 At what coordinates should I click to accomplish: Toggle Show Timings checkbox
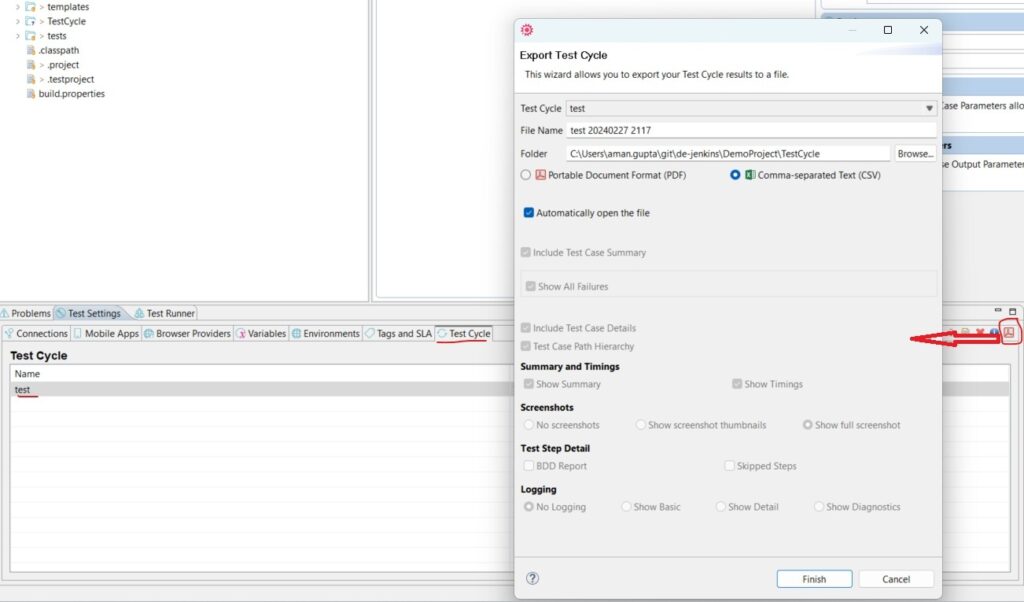pos(737,384)
